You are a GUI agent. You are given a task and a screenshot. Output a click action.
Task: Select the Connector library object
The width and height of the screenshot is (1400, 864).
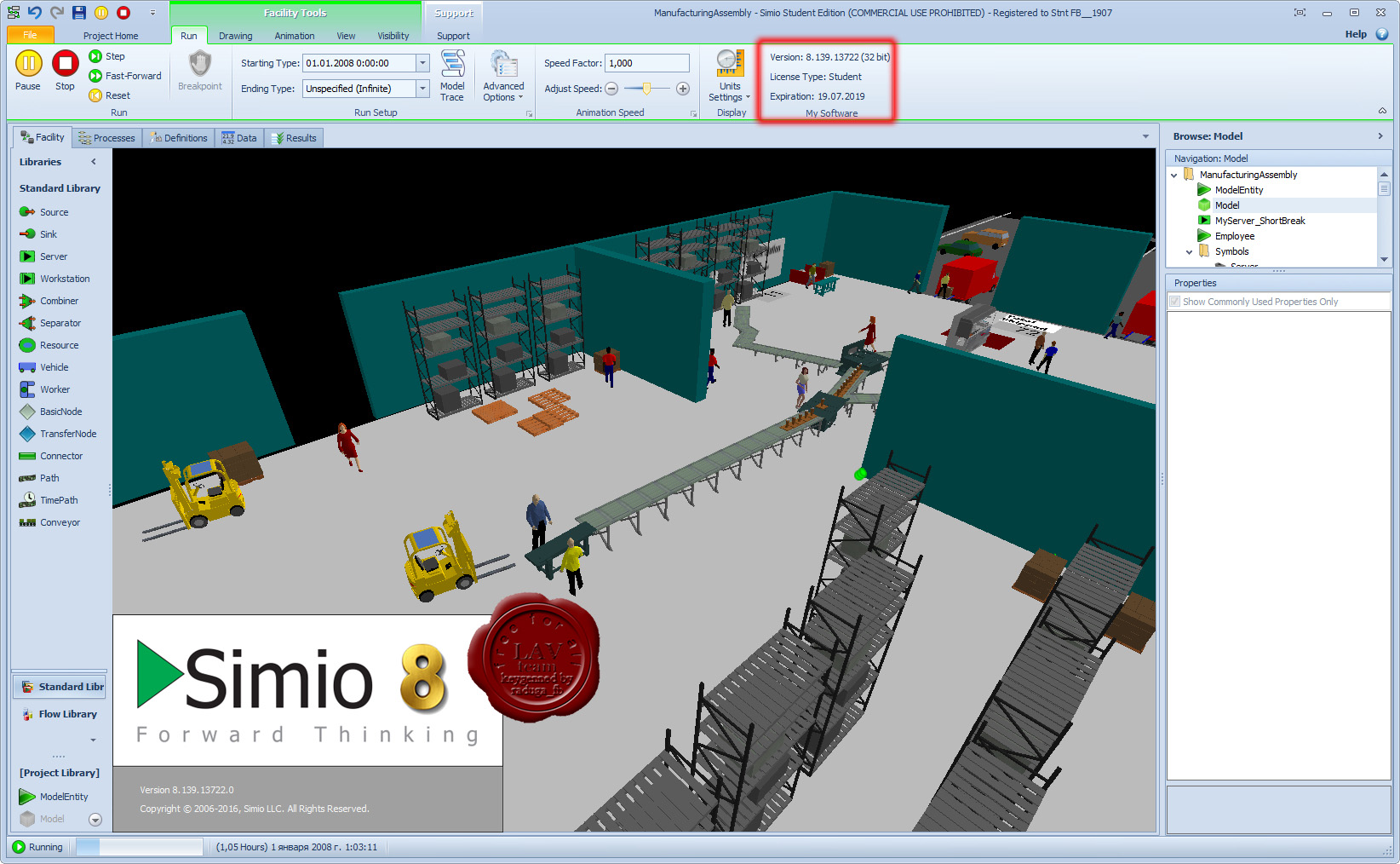[51, 456]
